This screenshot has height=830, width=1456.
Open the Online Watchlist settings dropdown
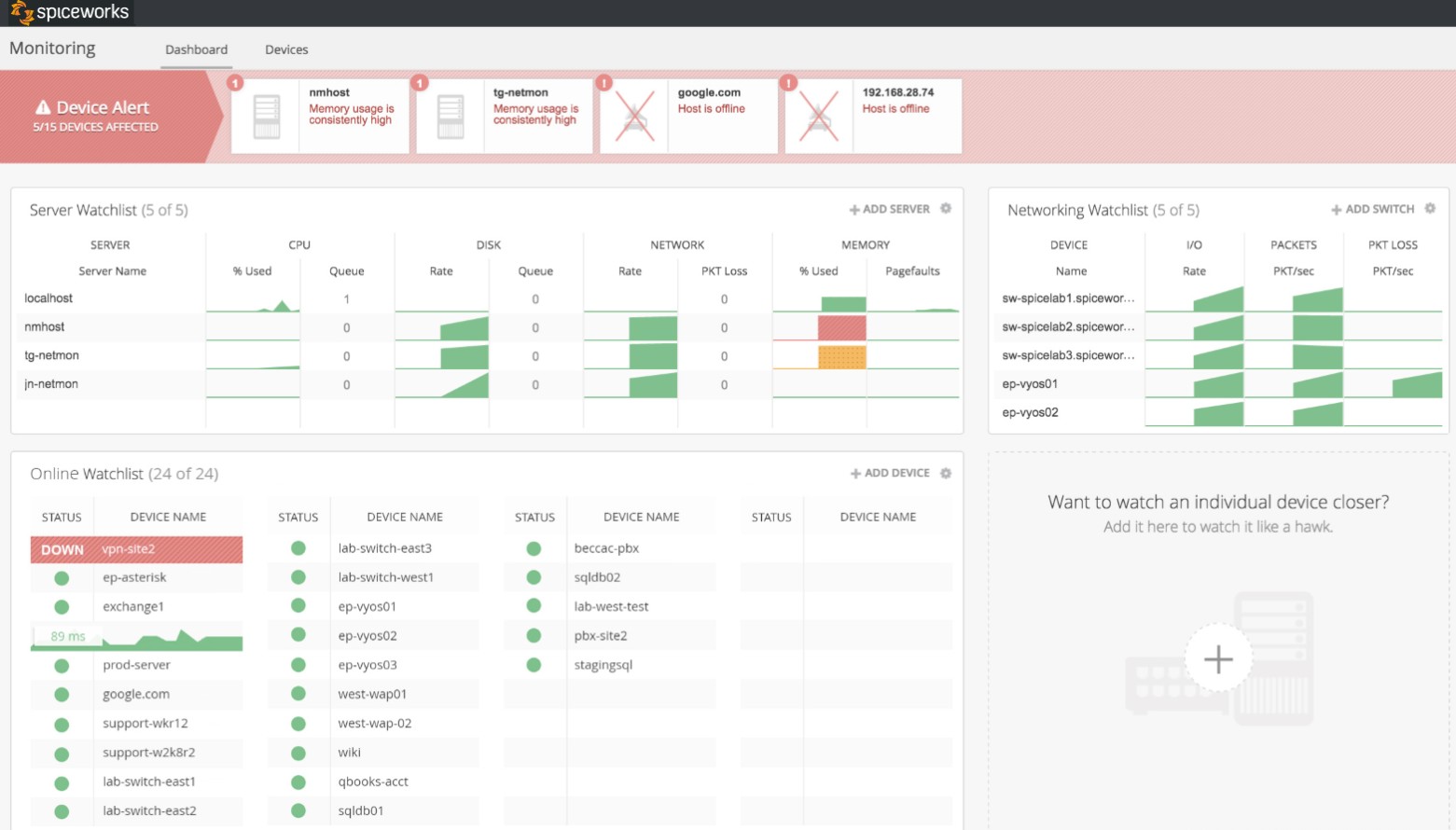pyautogui.click(x=946, y=473)
